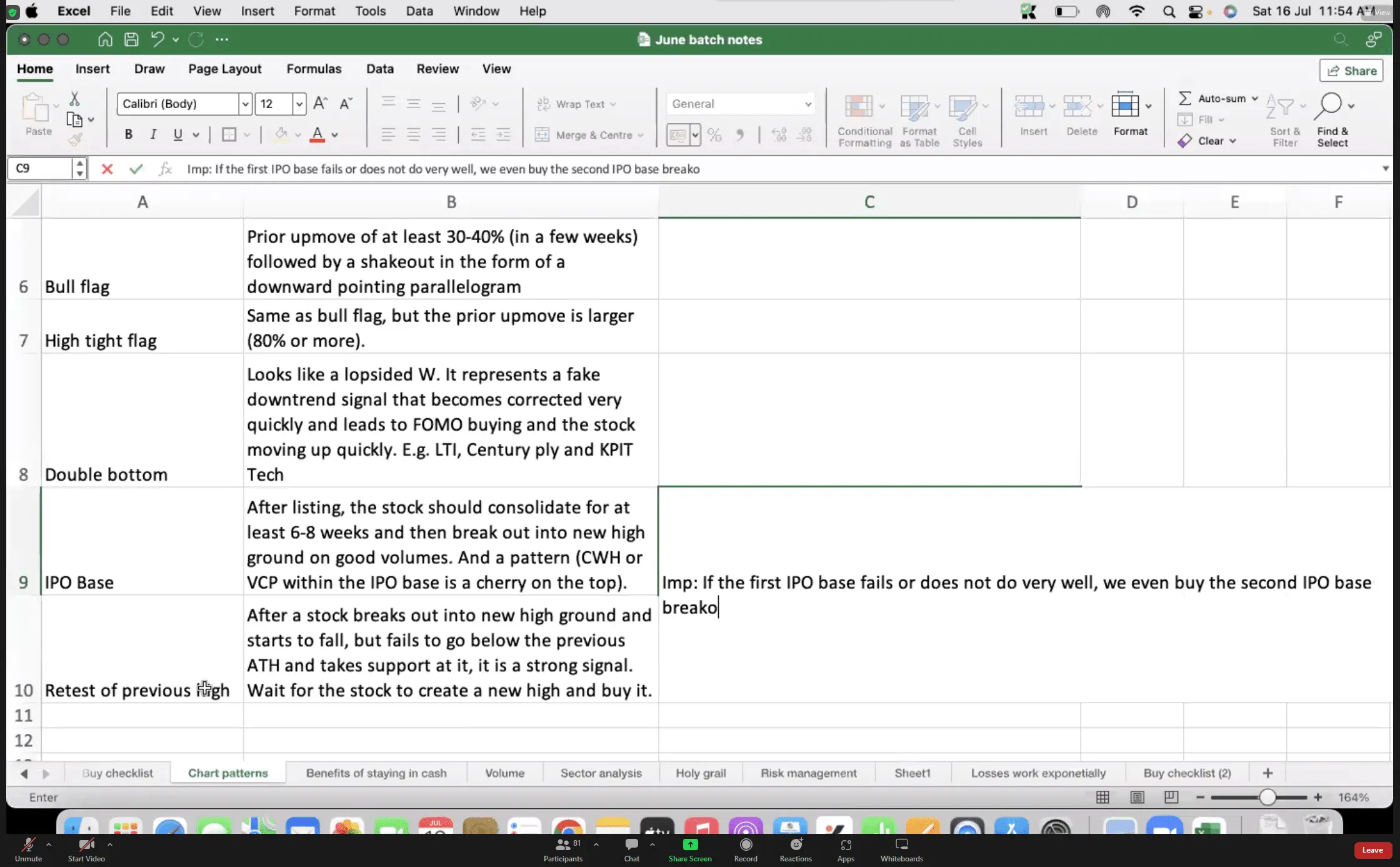Click the zoom slider handle
The width and height of the screenshot is (1400, 867).
(x=1267, y=797)
